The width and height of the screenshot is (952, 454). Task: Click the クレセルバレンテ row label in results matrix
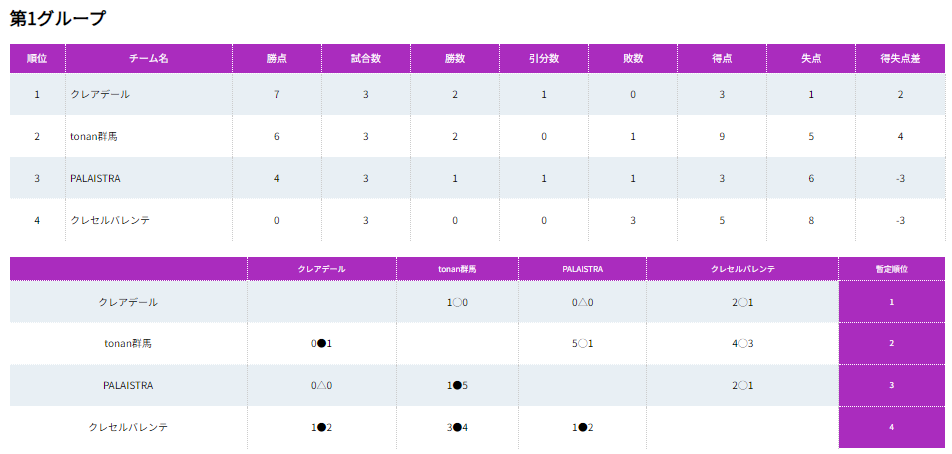pos(128,427)
